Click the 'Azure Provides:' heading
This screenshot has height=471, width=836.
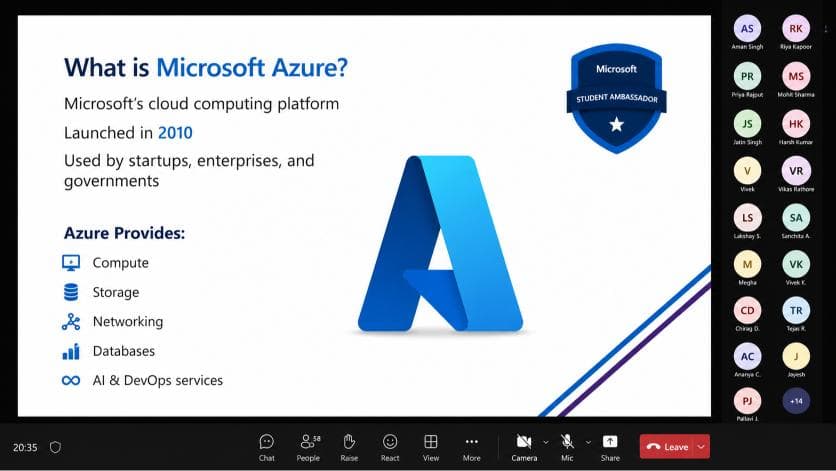(124, 233)
